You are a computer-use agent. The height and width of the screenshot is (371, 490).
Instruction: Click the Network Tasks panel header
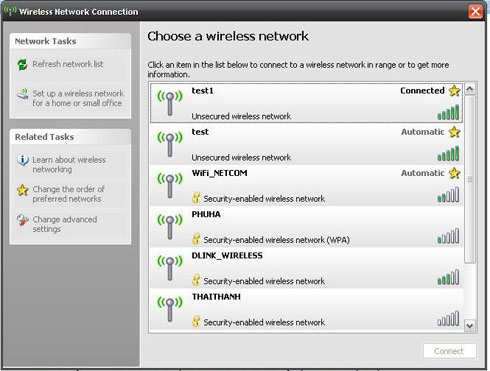(70, 41)
